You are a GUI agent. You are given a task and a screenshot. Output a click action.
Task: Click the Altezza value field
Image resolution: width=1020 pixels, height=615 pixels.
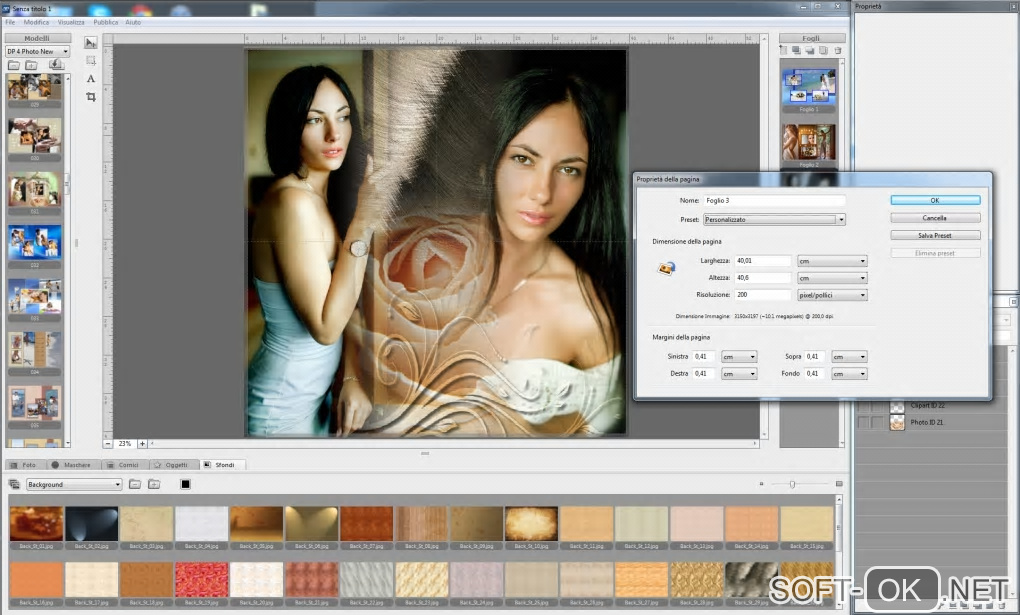(x=762, y=278)
